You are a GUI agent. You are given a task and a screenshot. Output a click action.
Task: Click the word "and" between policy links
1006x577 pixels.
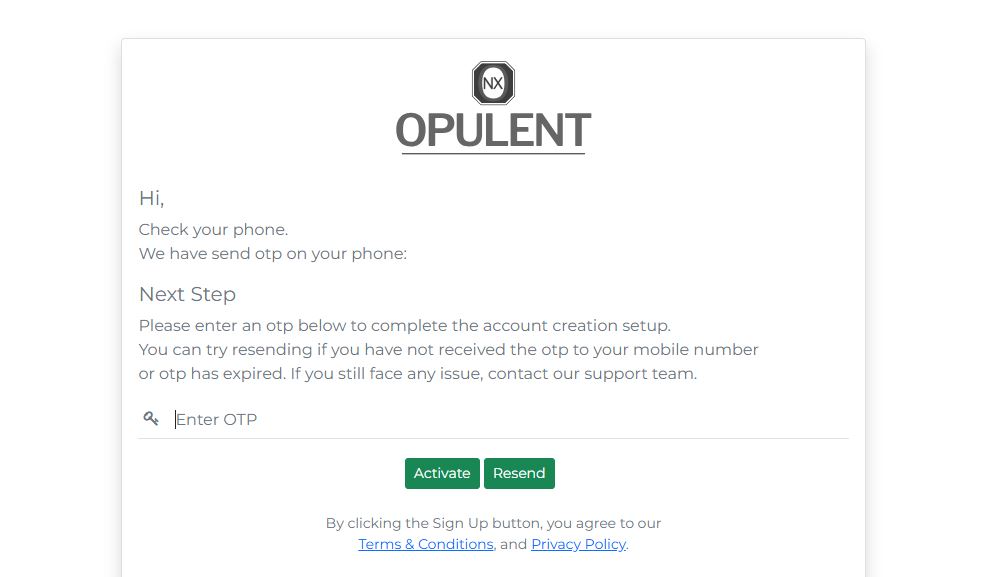(513, 544)
